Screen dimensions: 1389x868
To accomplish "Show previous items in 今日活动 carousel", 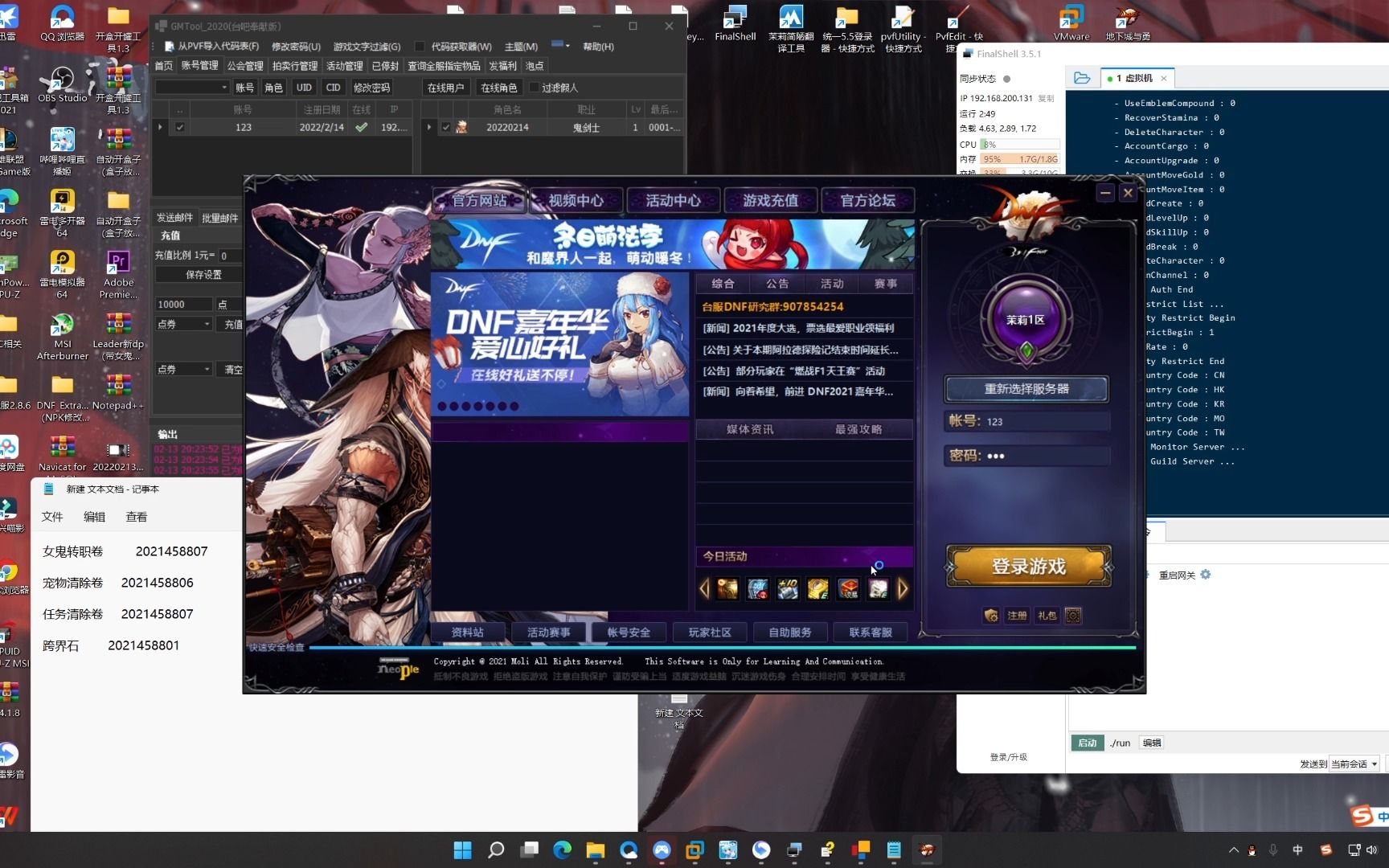I will [x=705, y=588].
